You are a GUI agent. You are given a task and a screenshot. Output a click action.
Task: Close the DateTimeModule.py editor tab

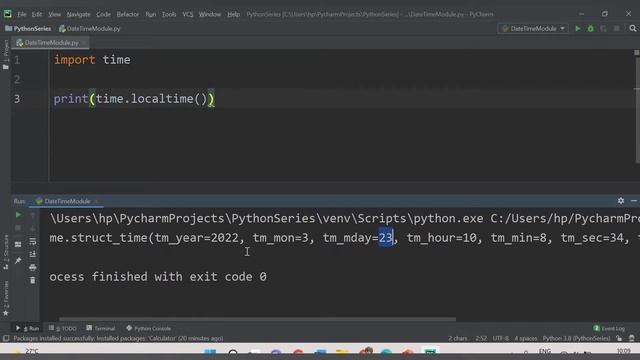(x=84, y=42)
